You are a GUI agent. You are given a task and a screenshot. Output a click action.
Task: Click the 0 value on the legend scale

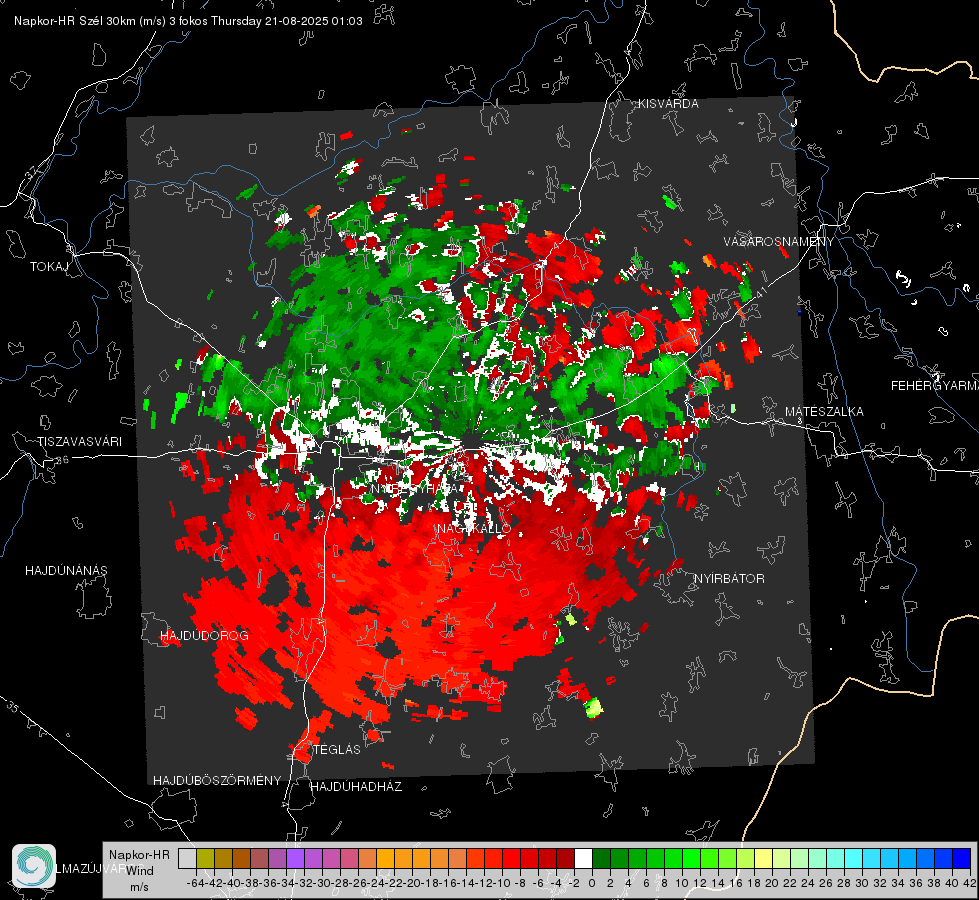point(592,883)
